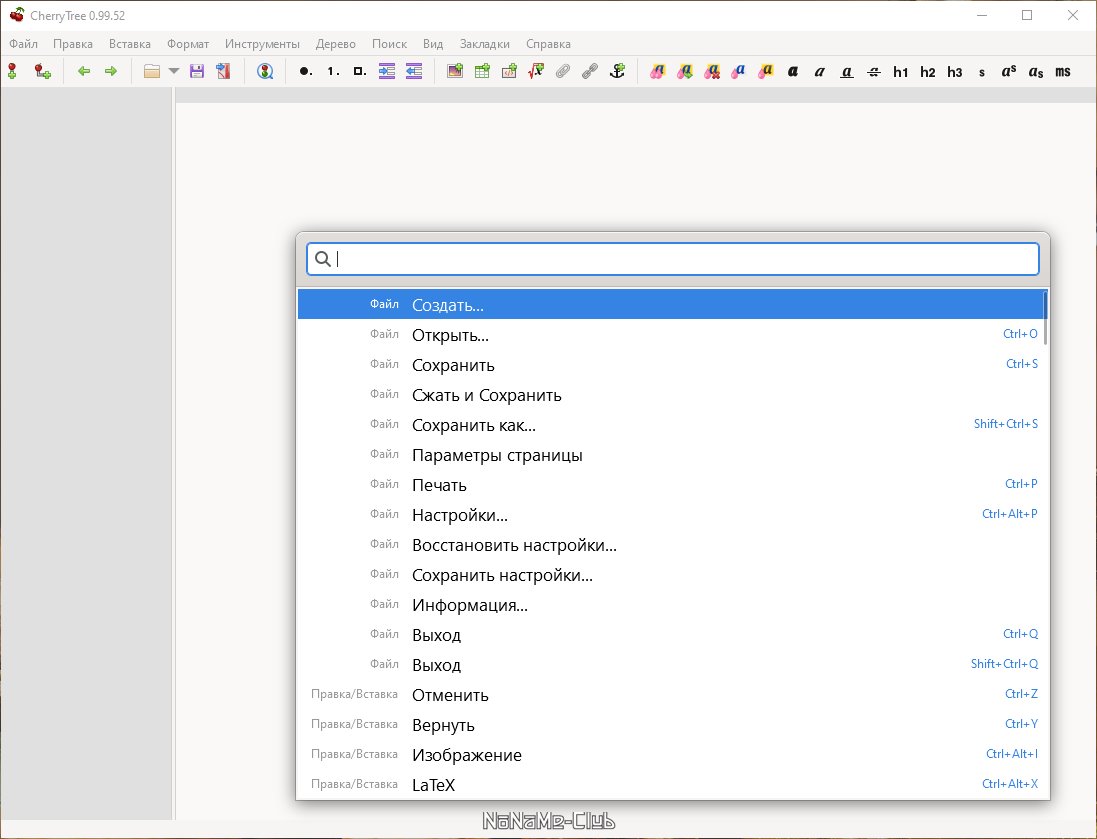Open the Закладки menu
1097x839 pixels.
(484, 44)
